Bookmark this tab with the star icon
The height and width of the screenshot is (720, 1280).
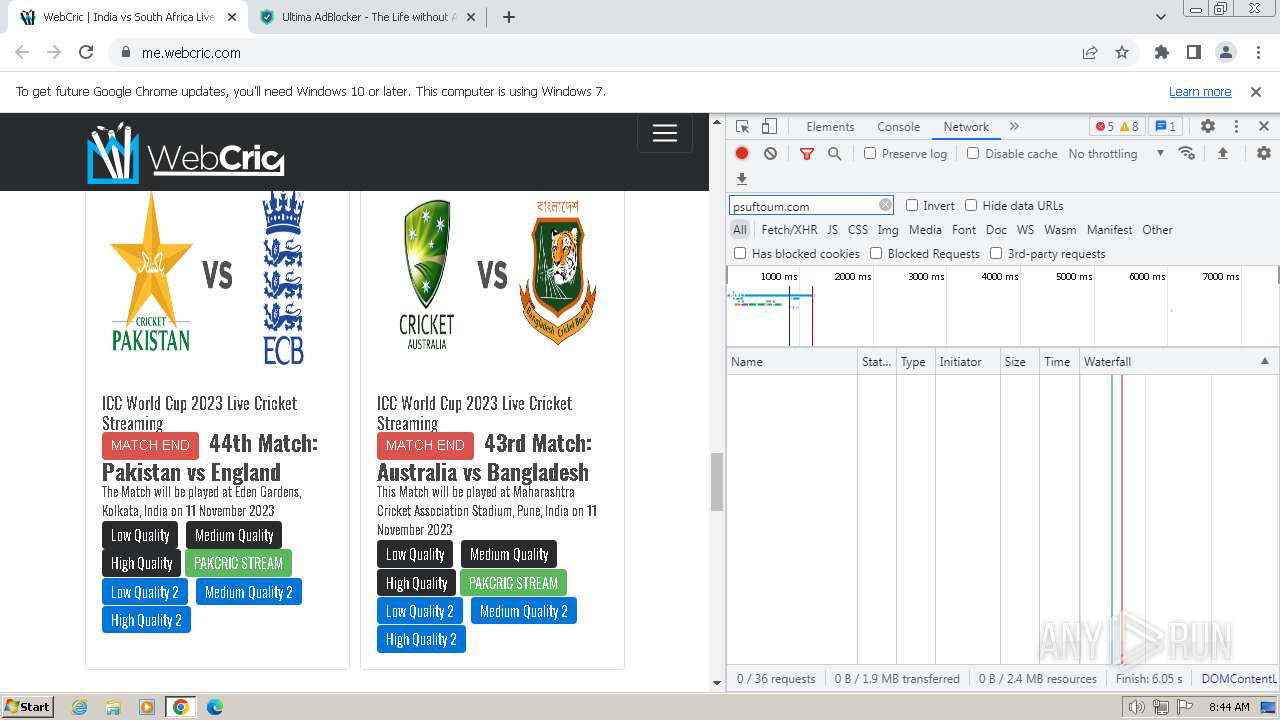(1122, 53)
